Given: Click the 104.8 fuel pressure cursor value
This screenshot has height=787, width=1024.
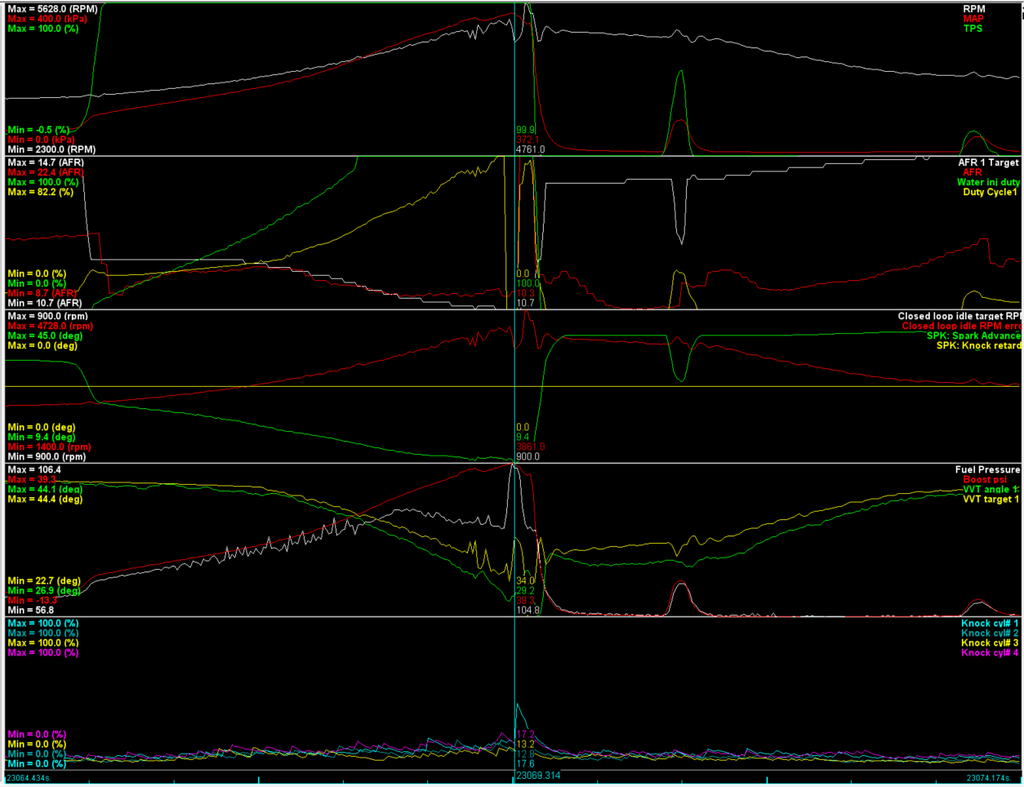Looking at the screenshot, I should point(528,610).
